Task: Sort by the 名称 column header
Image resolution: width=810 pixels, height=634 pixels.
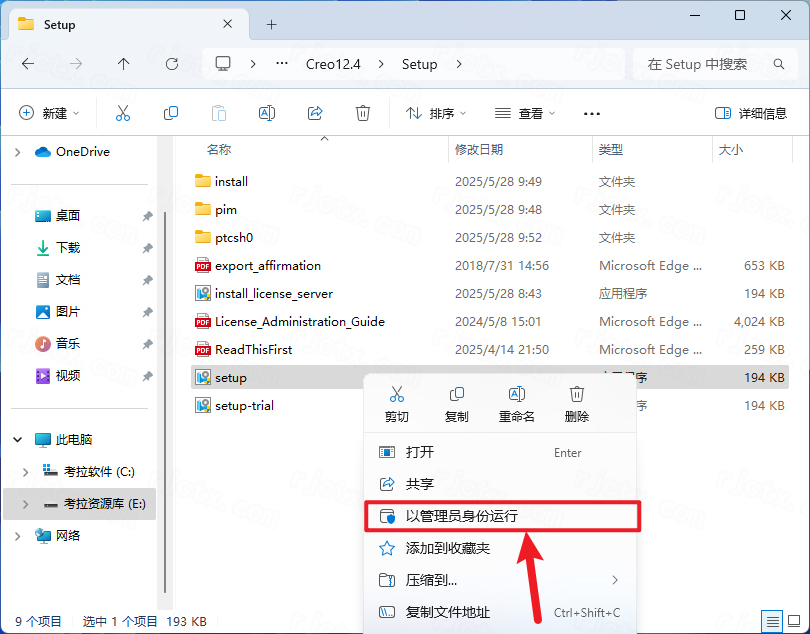Action: [x=219, y=150]
